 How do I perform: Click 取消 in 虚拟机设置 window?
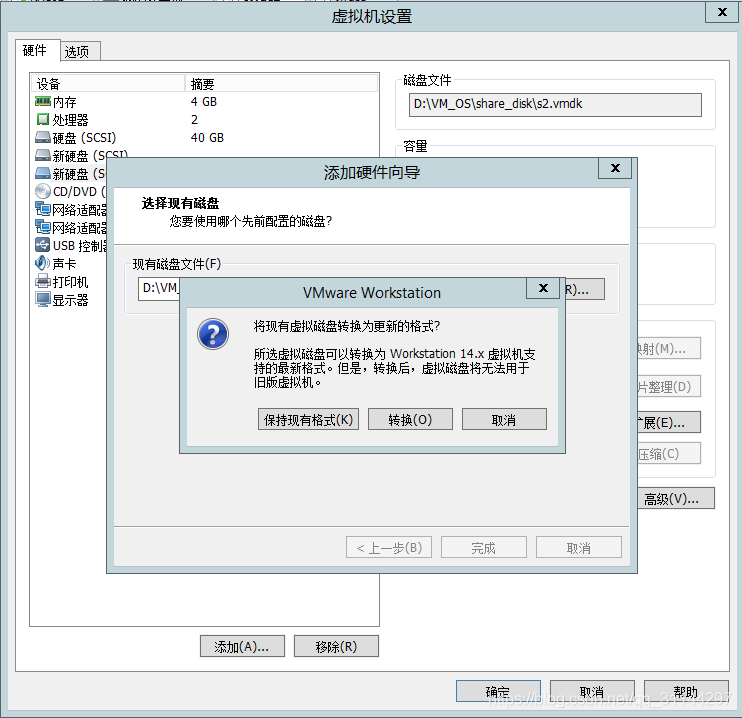tap(592, 691)
